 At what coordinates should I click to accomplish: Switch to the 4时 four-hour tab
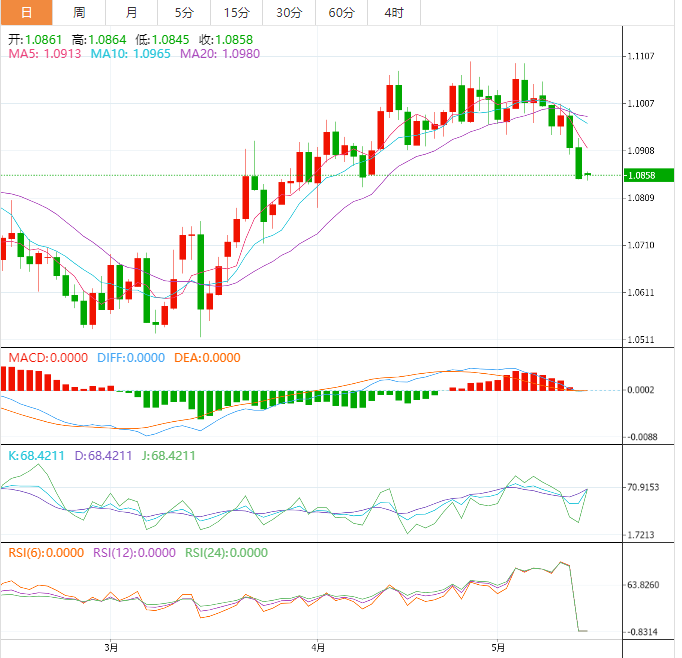point(394,13)
